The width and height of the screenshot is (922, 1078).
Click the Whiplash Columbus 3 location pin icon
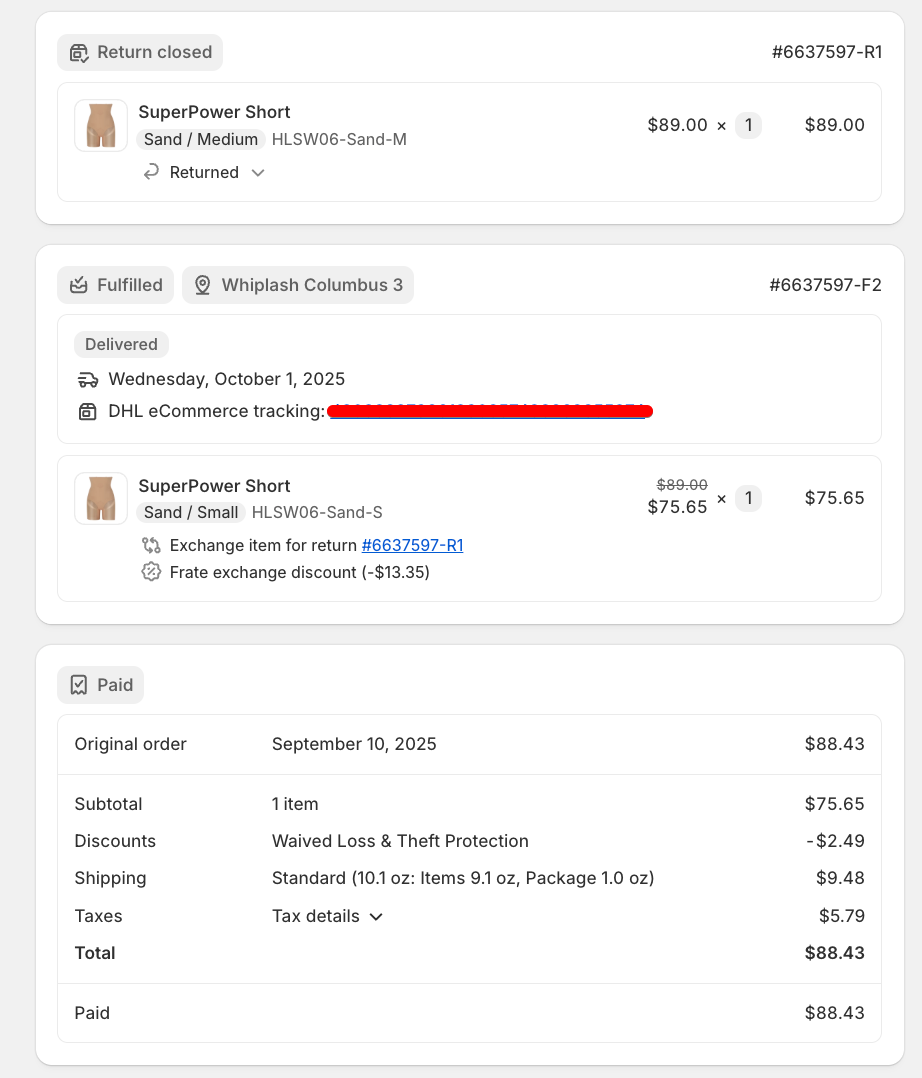pos(202,285)
